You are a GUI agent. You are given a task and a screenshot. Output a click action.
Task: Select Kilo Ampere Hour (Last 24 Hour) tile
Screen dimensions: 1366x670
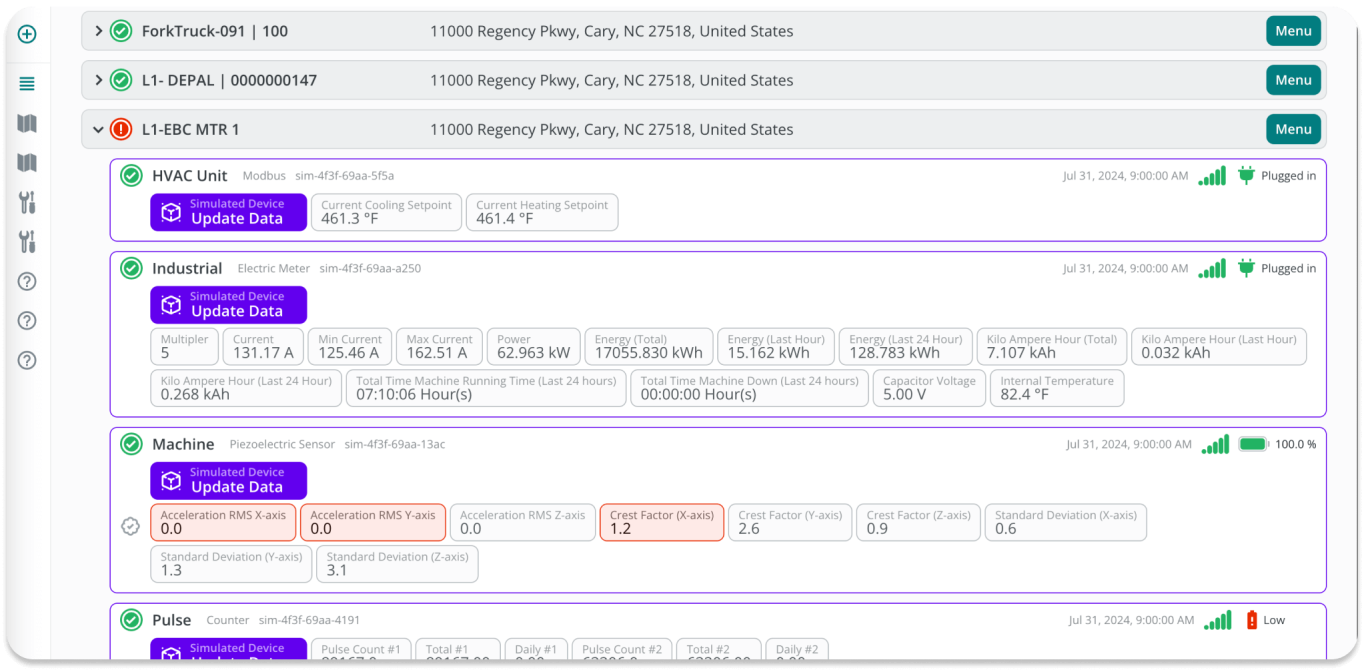(x=246, y=388)
